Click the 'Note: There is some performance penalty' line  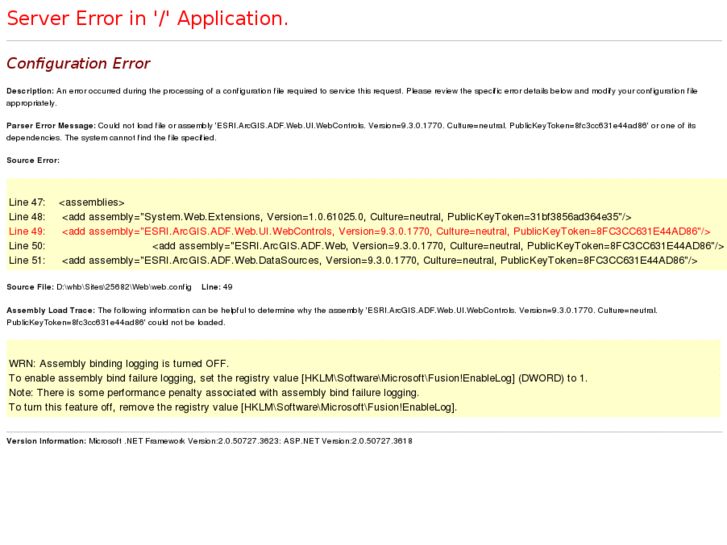(x=214, y=392)
